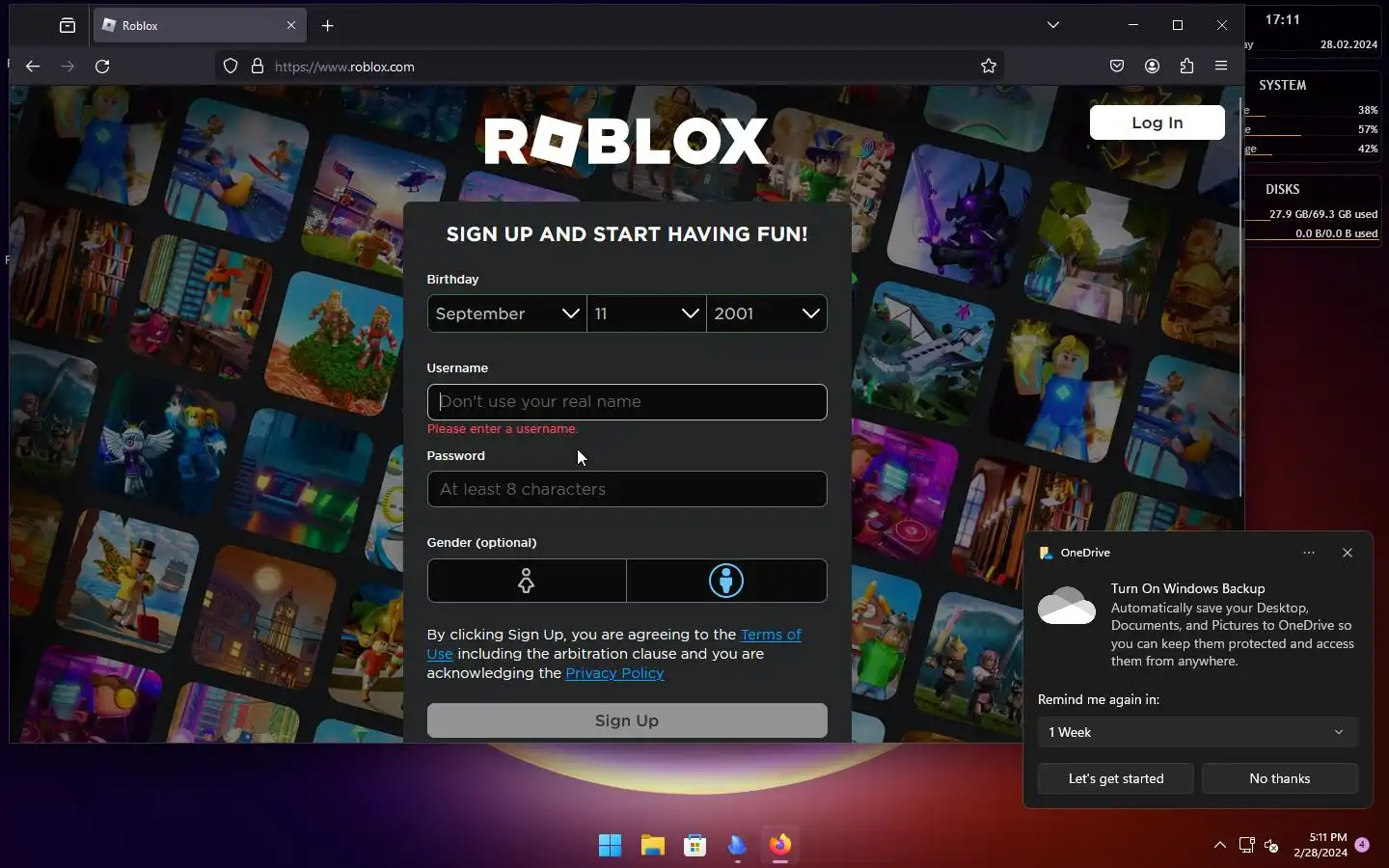Open the taskbar clock and date
1389x868 pixels.
click(x=1321, y=845)
